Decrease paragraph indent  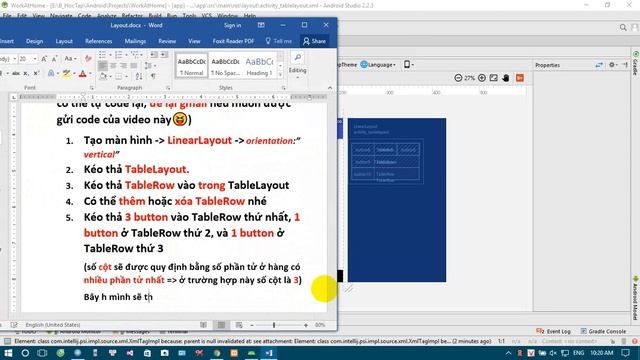tap(154, 55)
